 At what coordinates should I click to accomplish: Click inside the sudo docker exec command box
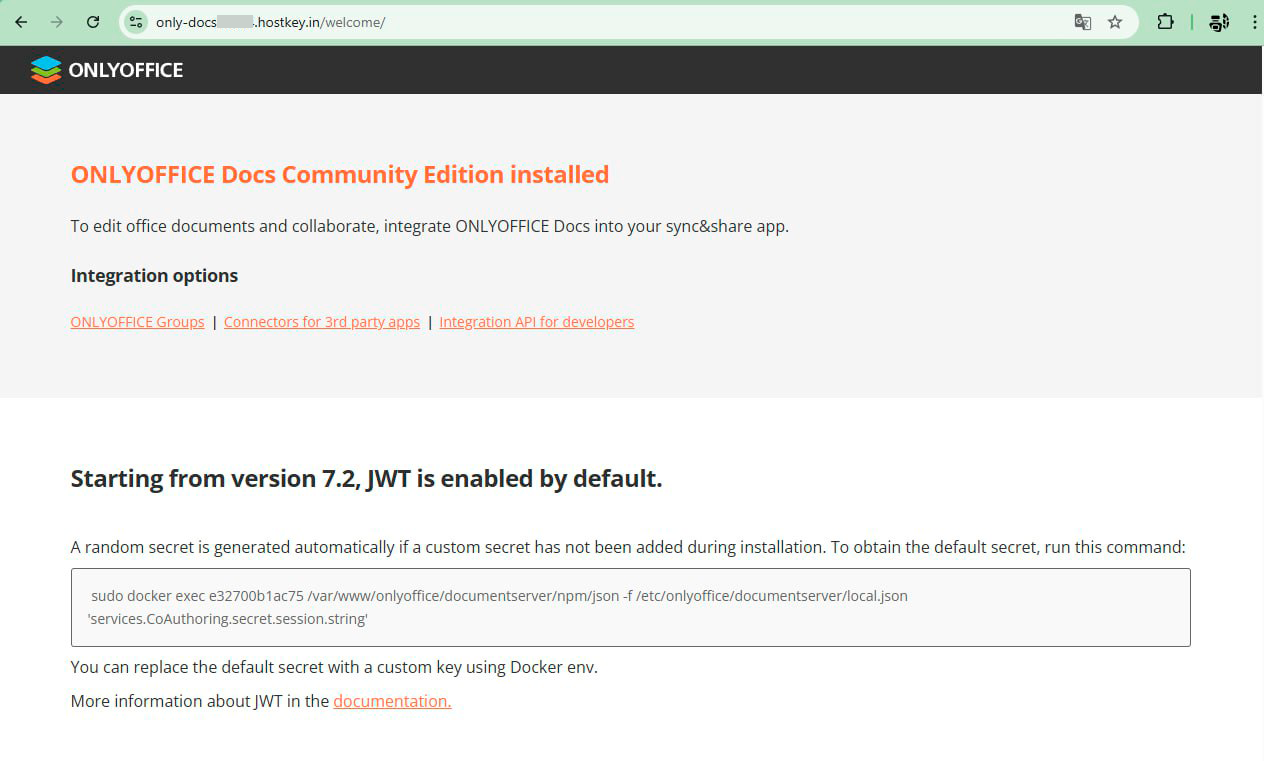[x=630, y=607]
